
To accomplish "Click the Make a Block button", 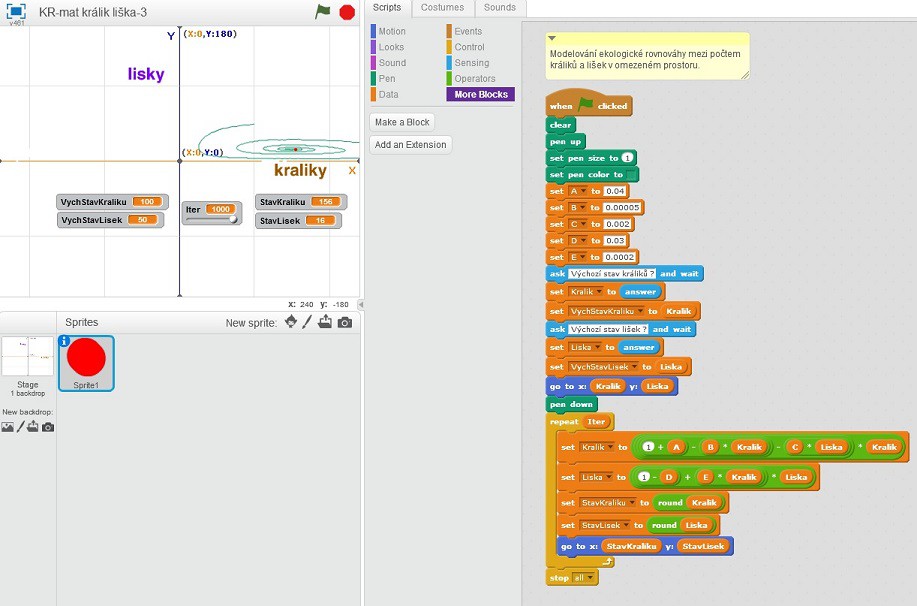I will 402,122.
